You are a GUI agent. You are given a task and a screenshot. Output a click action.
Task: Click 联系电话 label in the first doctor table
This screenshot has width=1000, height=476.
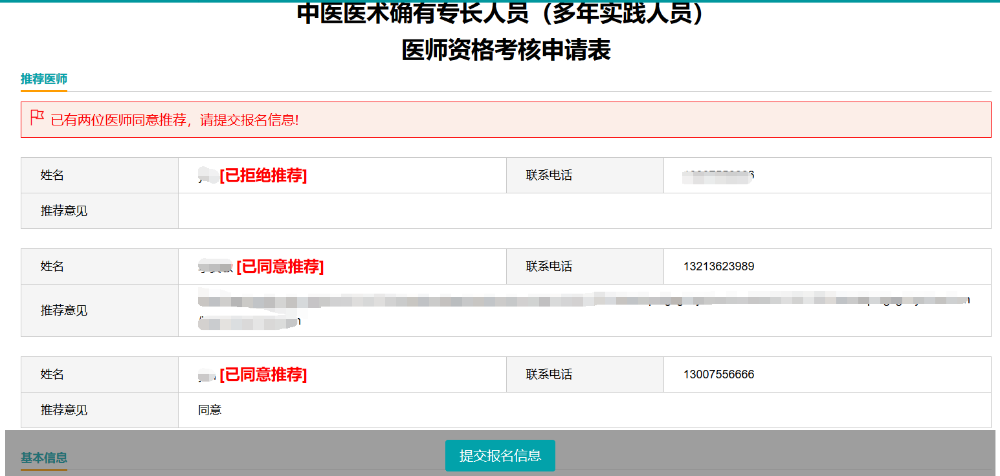(x=549, y=176)
